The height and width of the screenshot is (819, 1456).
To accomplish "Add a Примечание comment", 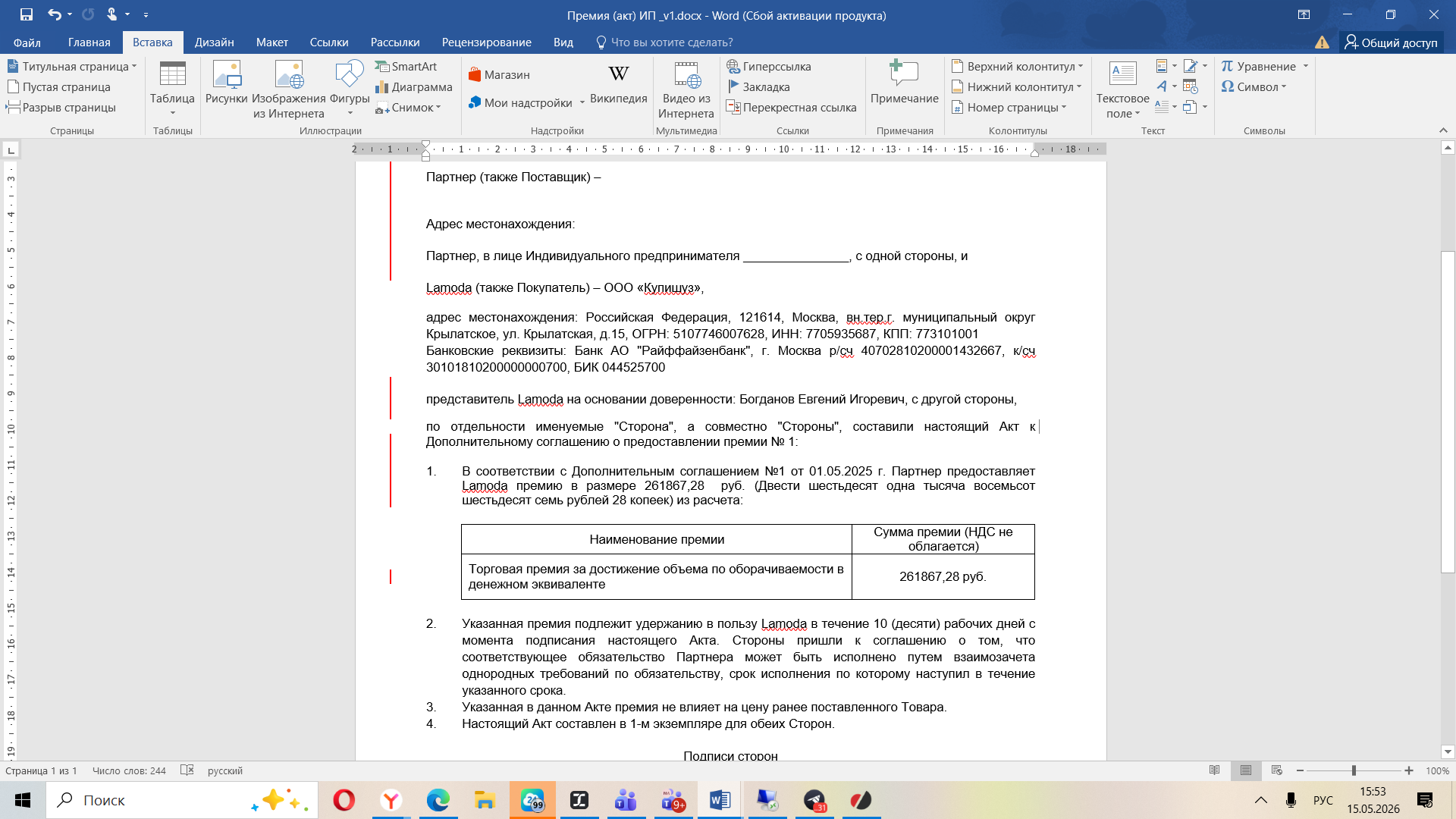I will click(x=904, y=83).
